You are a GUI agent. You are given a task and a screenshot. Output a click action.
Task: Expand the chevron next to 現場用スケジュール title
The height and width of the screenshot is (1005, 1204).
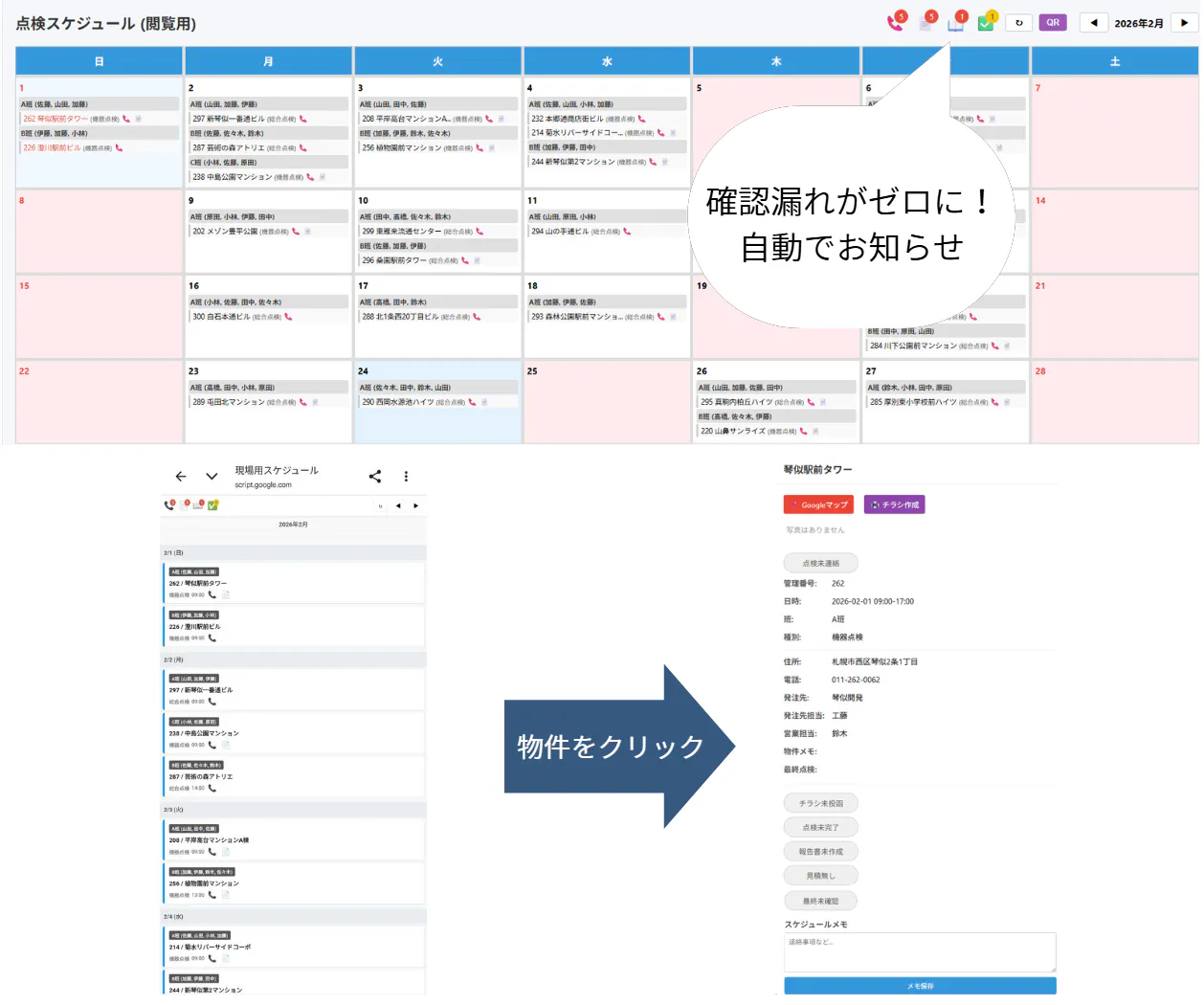pos(212,477)
